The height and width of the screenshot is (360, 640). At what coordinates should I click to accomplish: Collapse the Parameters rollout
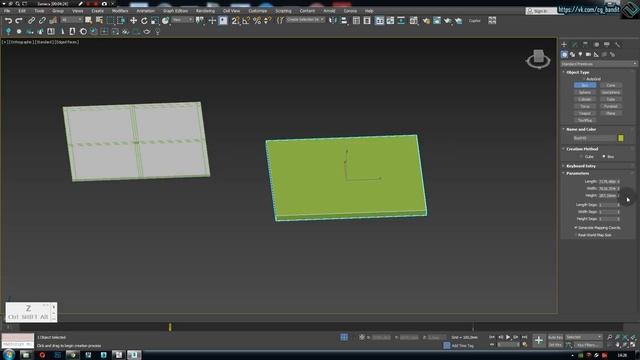click(578, 173)
